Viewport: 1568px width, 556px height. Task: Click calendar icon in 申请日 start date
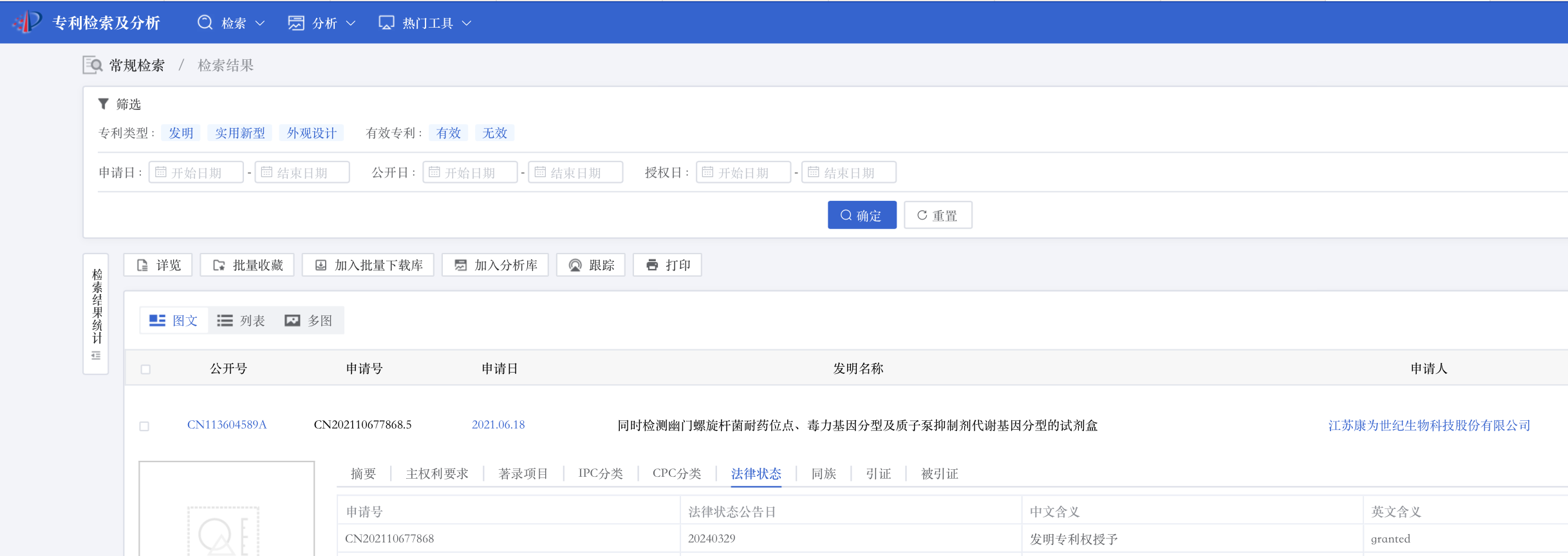tap(161, 172)
